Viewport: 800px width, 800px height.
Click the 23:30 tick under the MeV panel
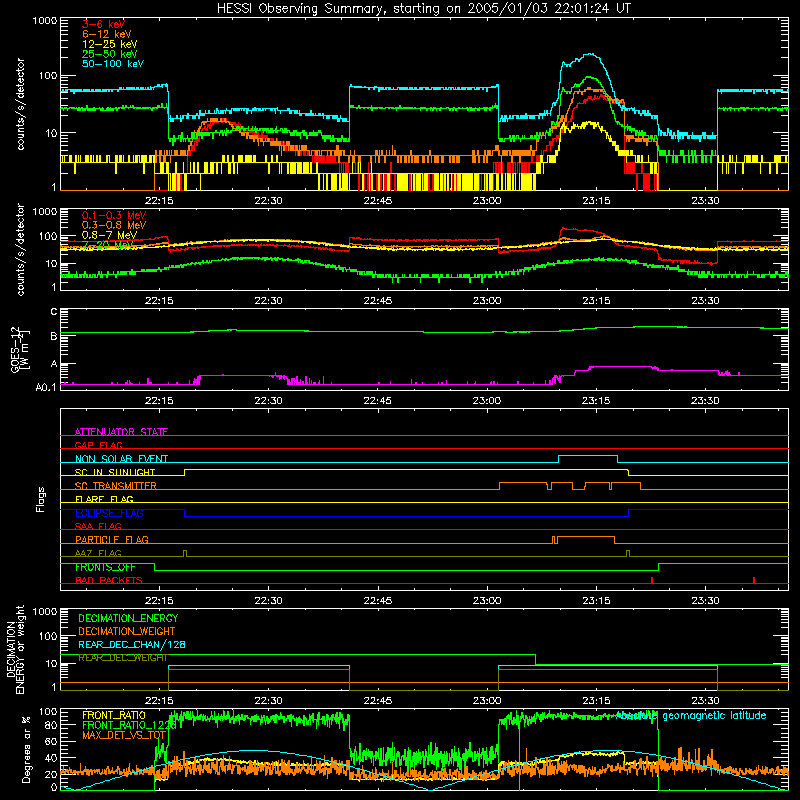(705, 301)
